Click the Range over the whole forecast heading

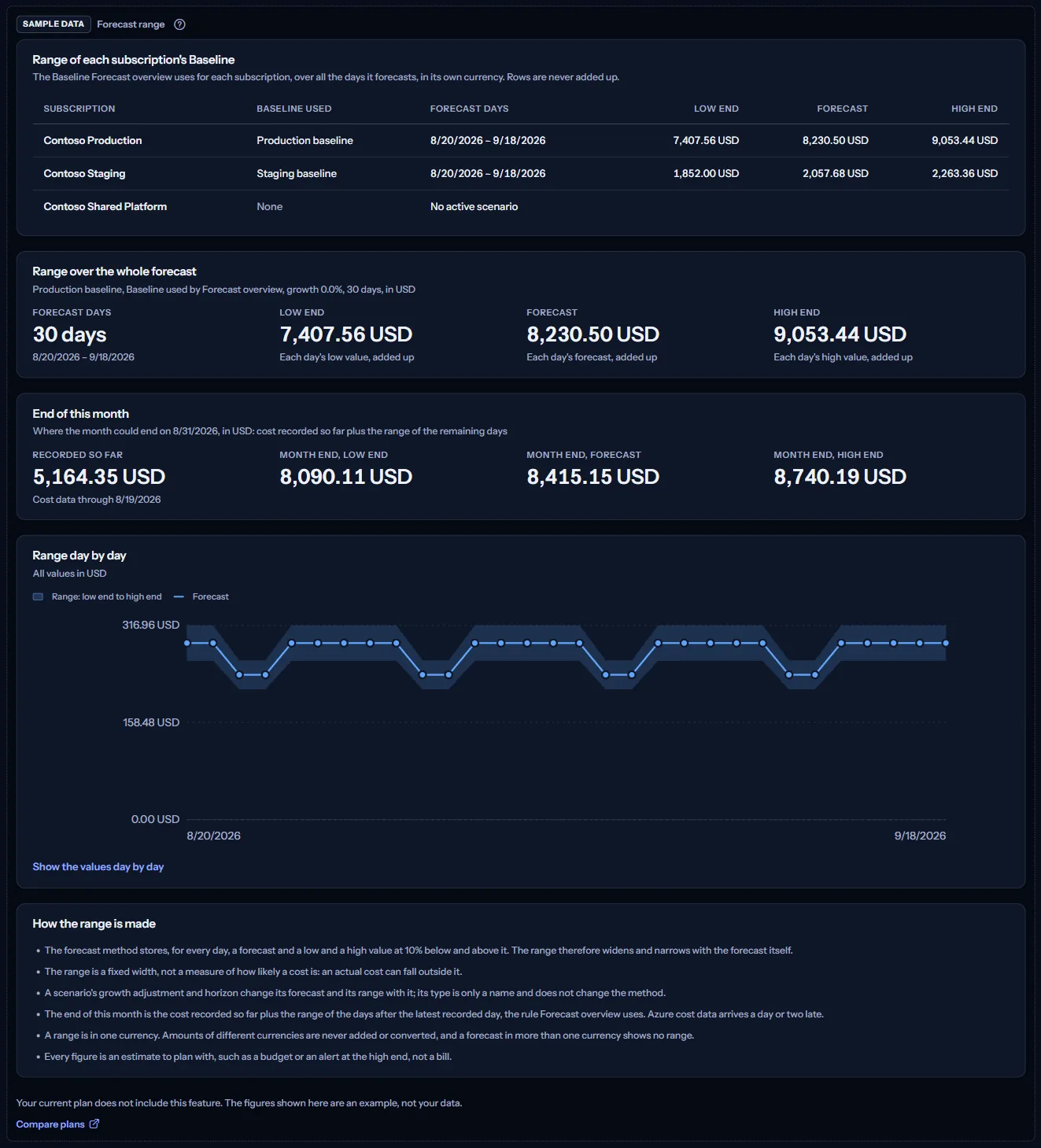114,271
